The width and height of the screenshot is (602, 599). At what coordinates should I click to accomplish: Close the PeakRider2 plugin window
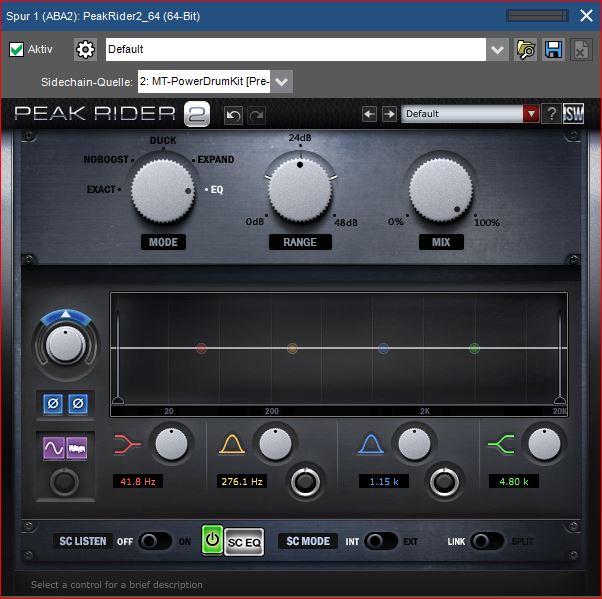pos(586,16)
